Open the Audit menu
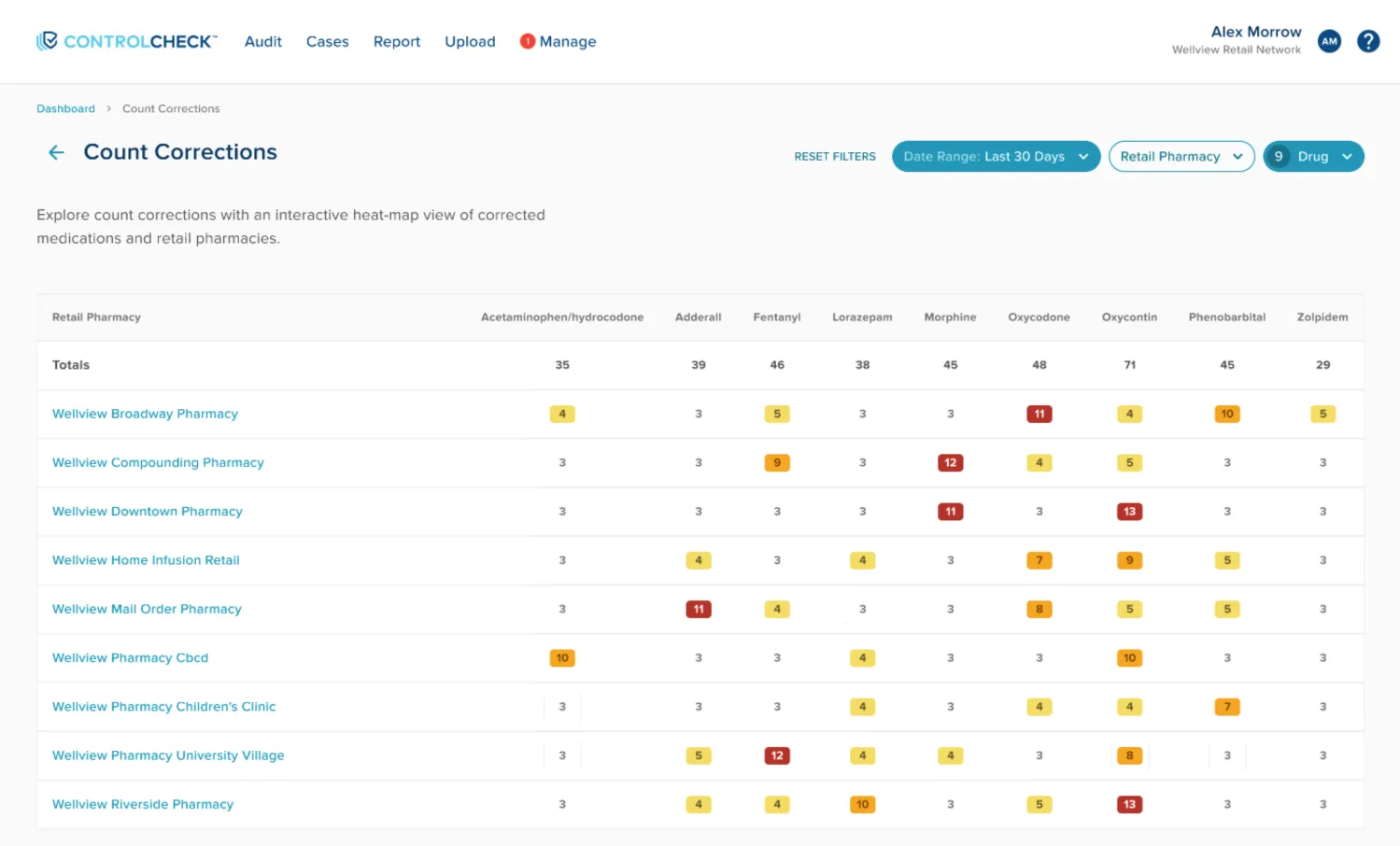The width and height of the screenshot is (1400, 846). (x=263, y=42)
